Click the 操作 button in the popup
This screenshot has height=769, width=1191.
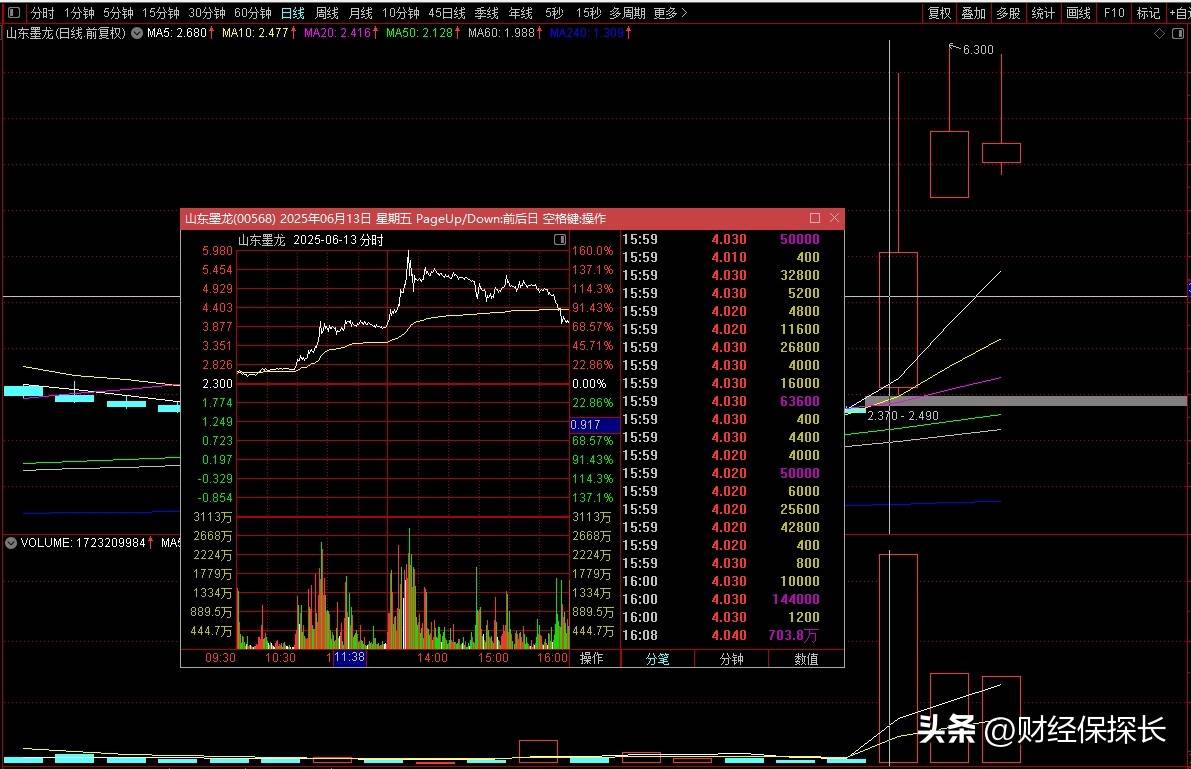(x=591, y=658)
